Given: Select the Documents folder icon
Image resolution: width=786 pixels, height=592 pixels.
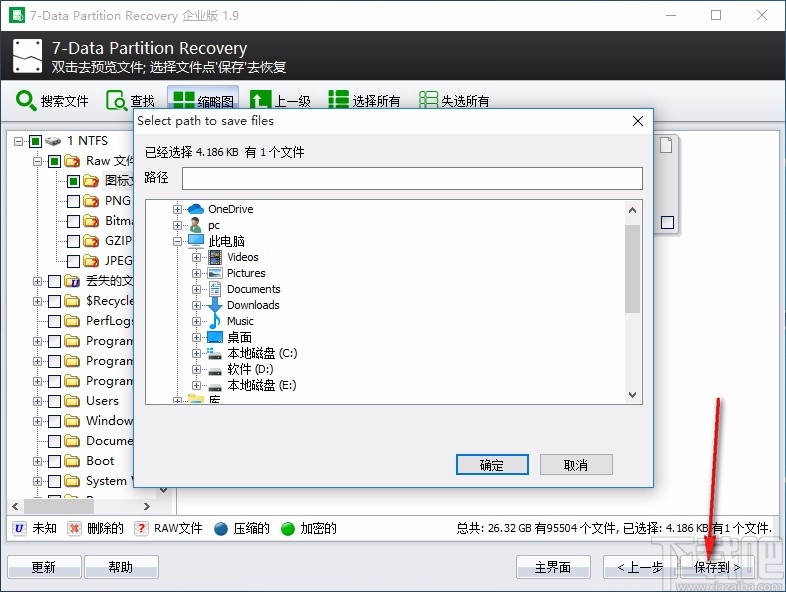Looking at the screenshot, I should pyautogui.click(x=215, y=289).
